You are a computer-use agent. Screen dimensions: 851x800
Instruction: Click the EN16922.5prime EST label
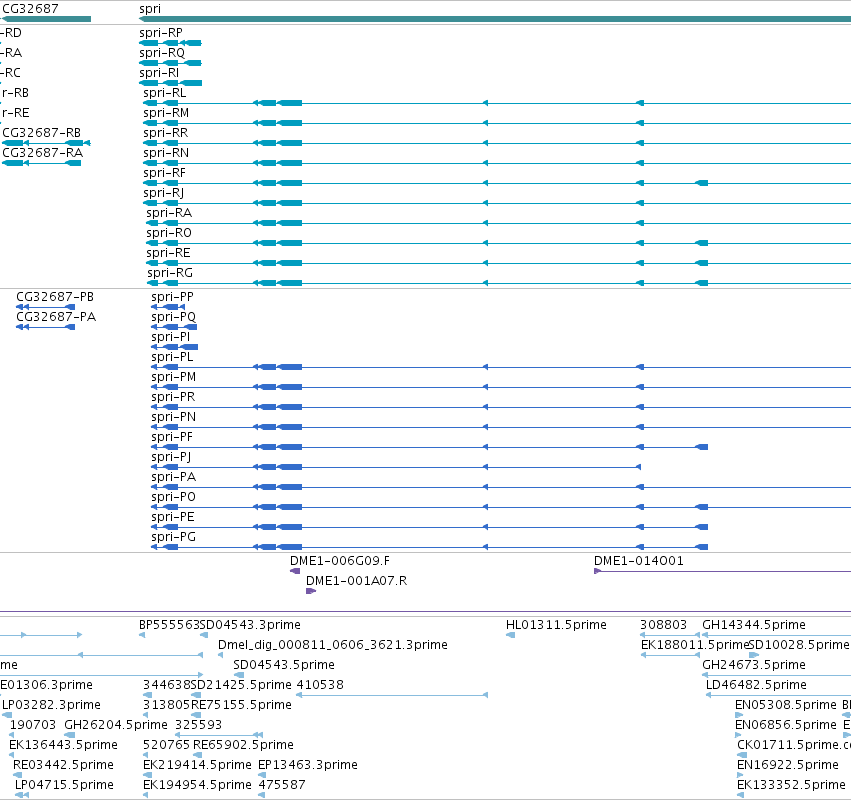click(x=788, y=765)
